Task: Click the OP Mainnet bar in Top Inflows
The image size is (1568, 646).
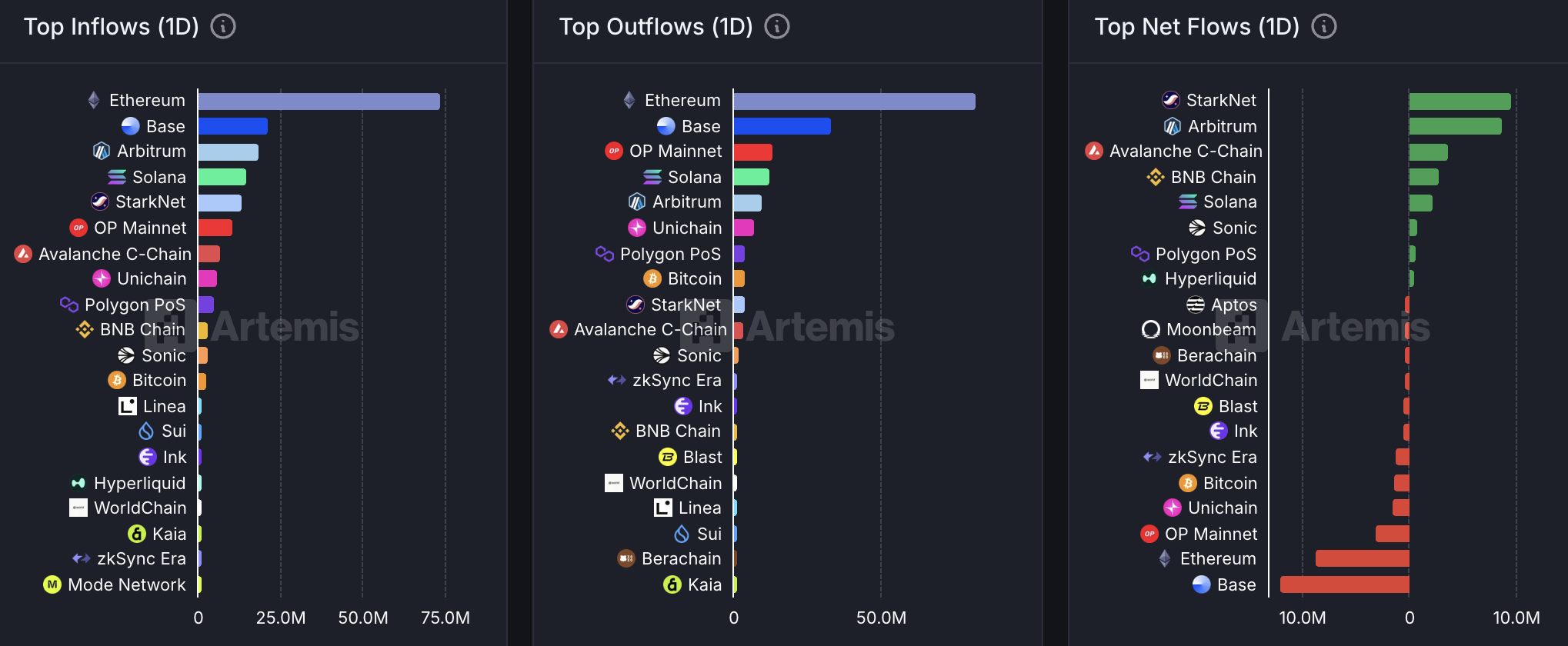Action: 215,228
